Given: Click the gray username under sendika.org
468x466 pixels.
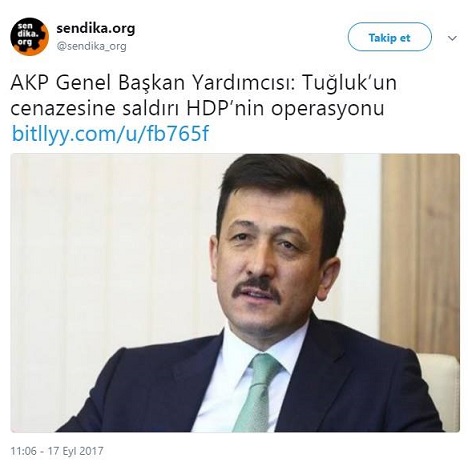Looking at the screenshot, I should click(x=91, y=46).
